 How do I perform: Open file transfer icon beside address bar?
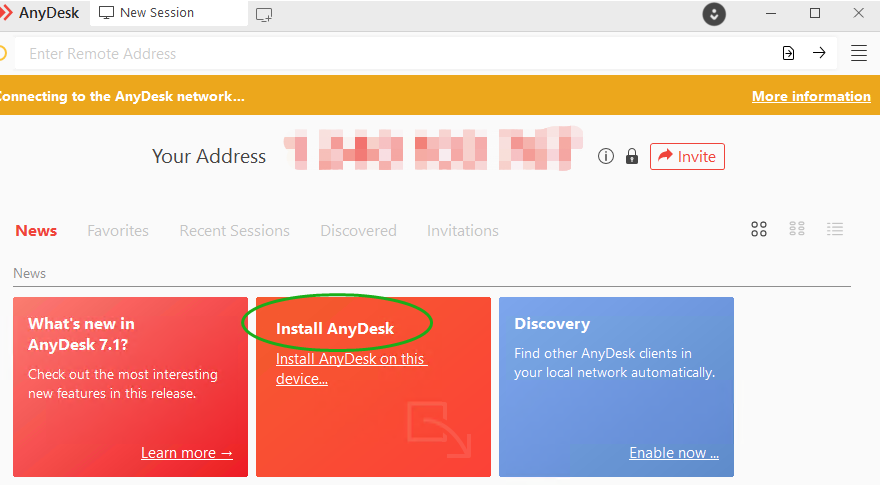coord(788,53)
